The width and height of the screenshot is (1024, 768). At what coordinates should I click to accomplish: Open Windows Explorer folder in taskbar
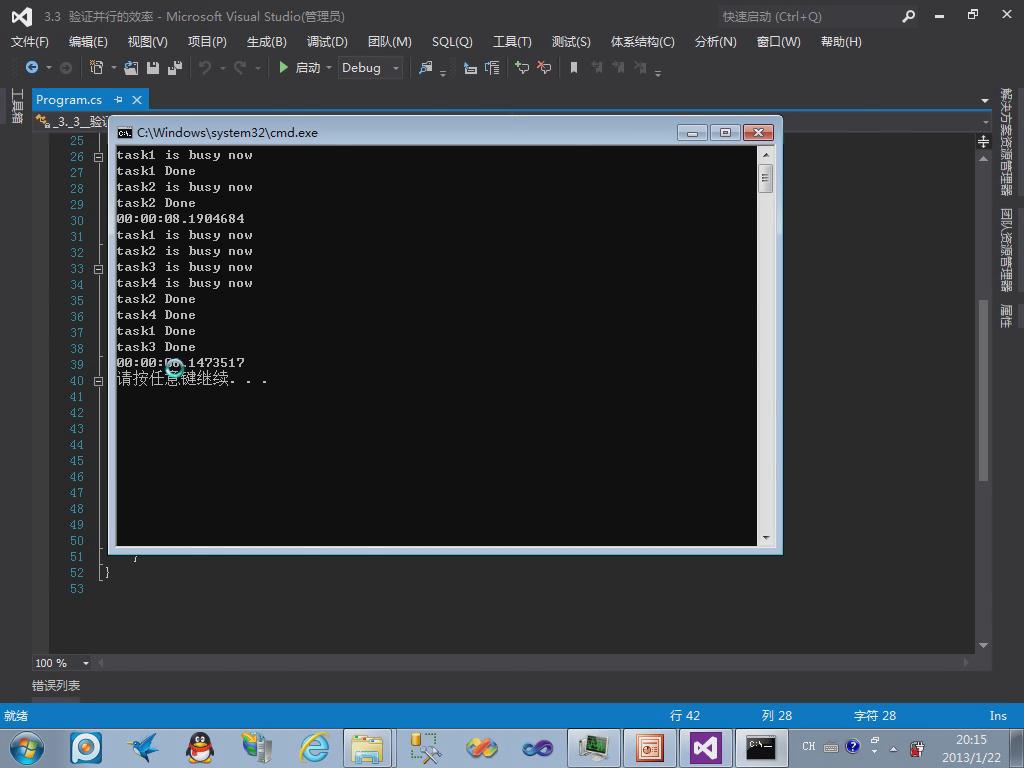pyautogui.click(x=367, y=748)
